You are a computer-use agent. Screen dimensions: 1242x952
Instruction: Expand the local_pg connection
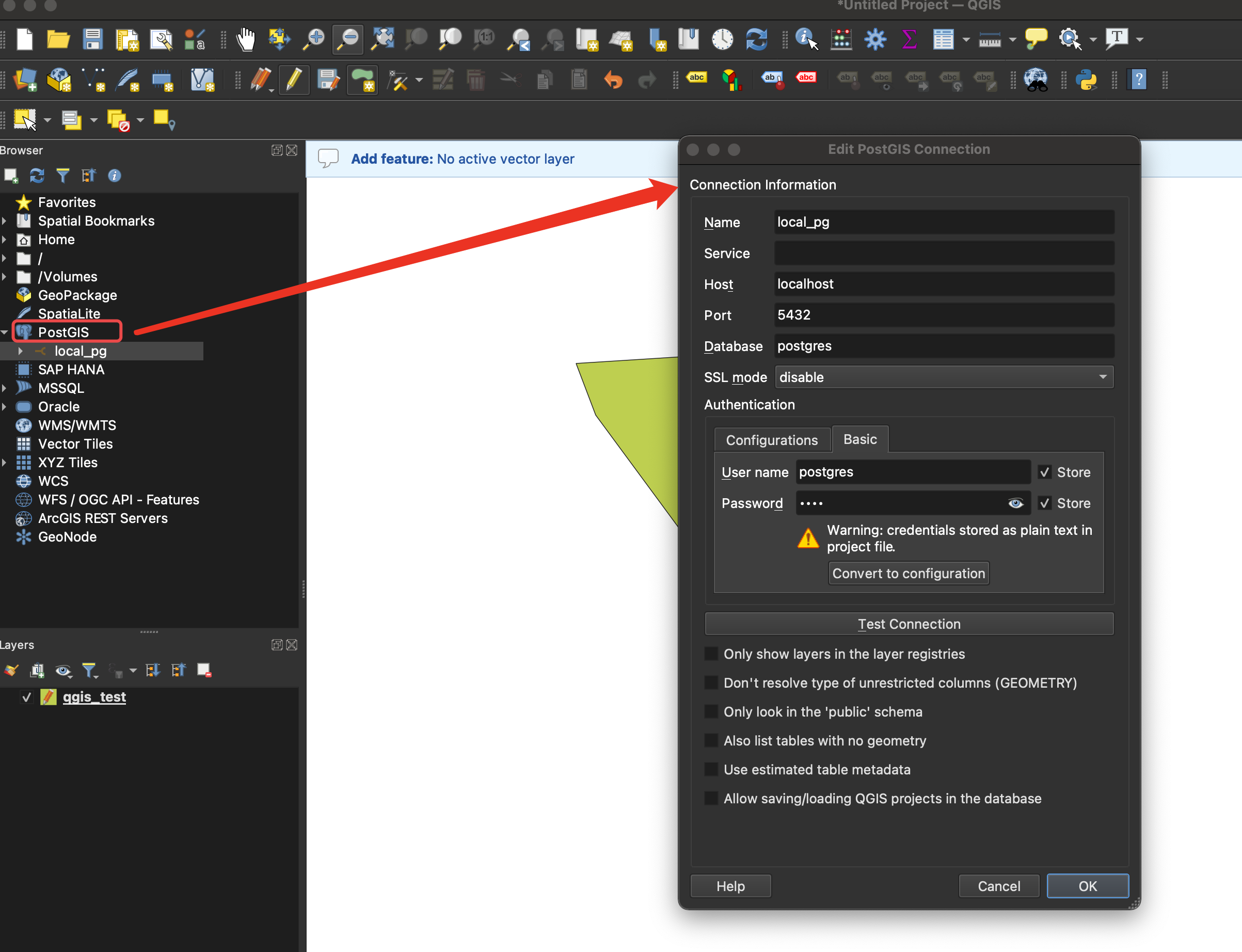[21, 351]
